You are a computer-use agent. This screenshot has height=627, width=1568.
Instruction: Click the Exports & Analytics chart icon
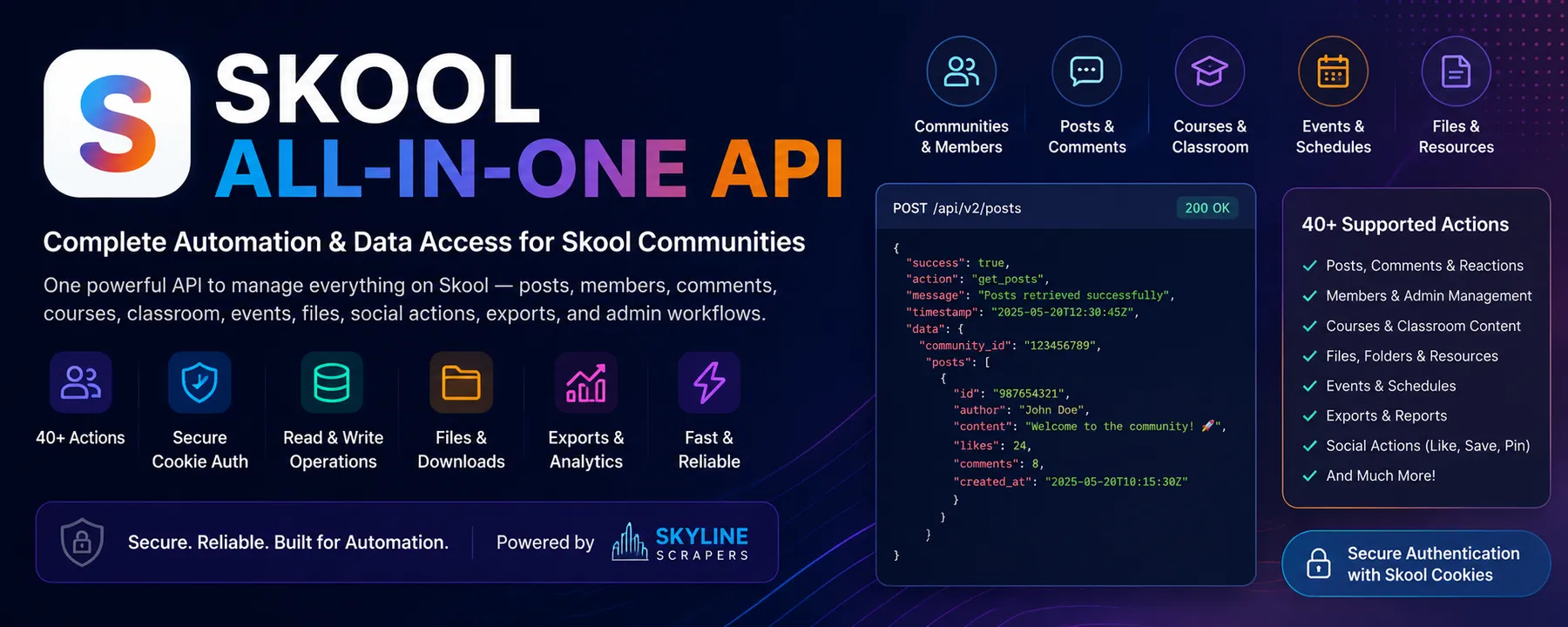pos(586,382)
